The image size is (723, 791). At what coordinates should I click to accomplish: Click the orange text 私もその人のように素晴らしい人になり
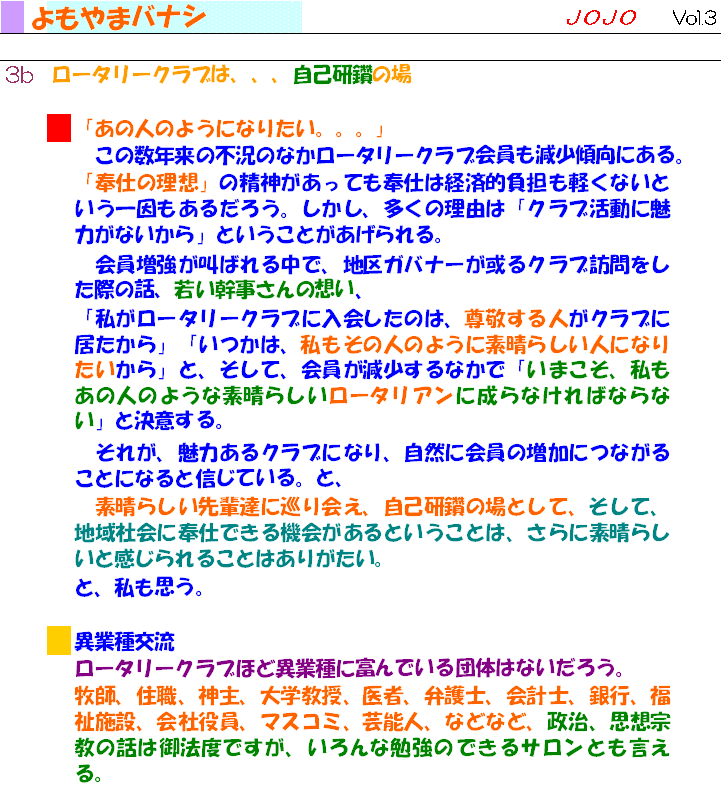(484, 345)
